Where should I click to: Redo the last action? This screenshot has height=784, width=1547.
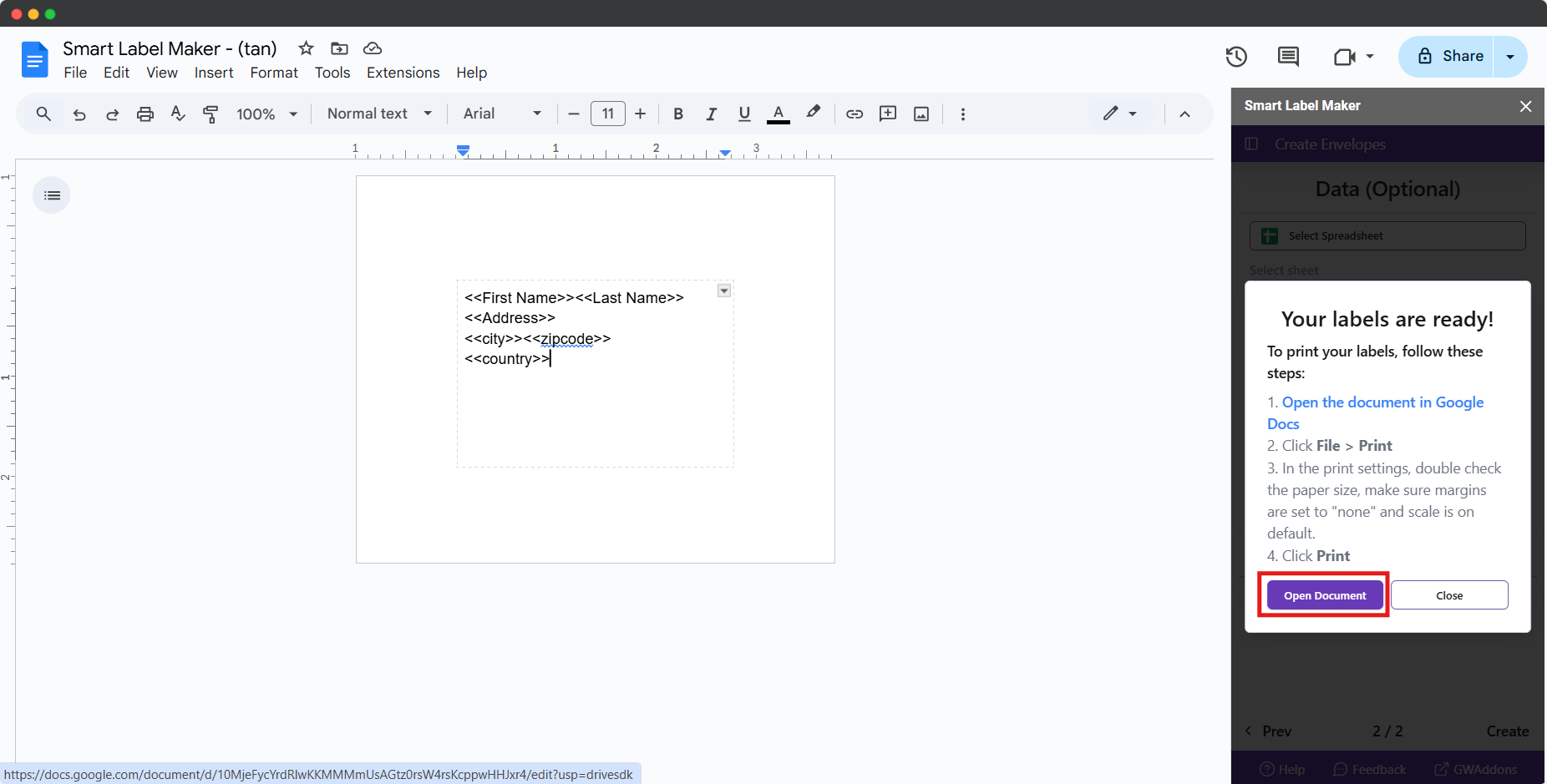tap(112, 114)
